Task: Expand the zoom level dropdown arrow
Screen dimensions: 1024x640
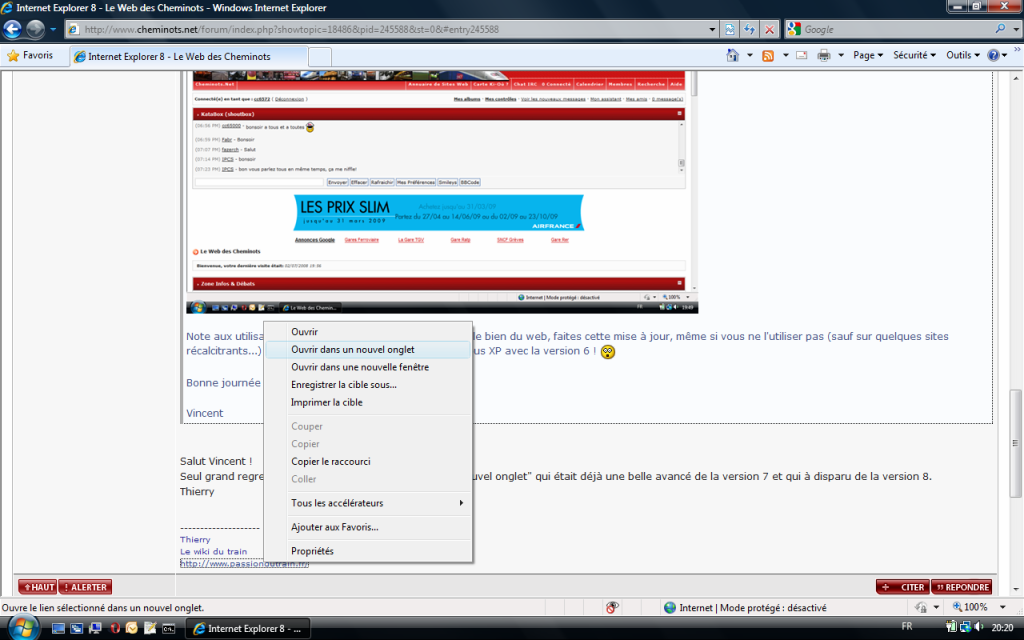Action: [x=1002, y=608]
